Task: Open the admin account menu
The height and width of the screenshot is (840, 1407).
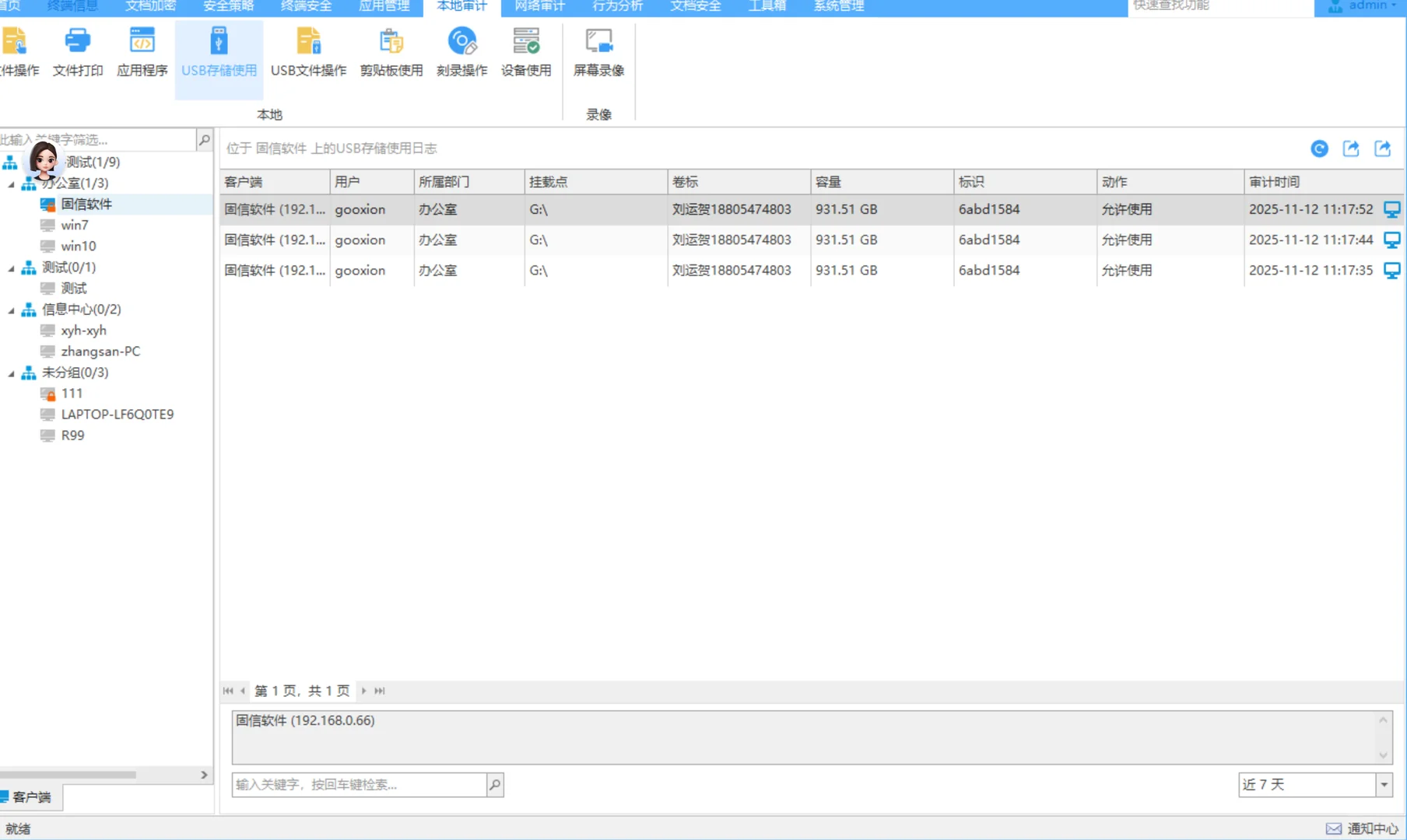Action: point(1361,6)
